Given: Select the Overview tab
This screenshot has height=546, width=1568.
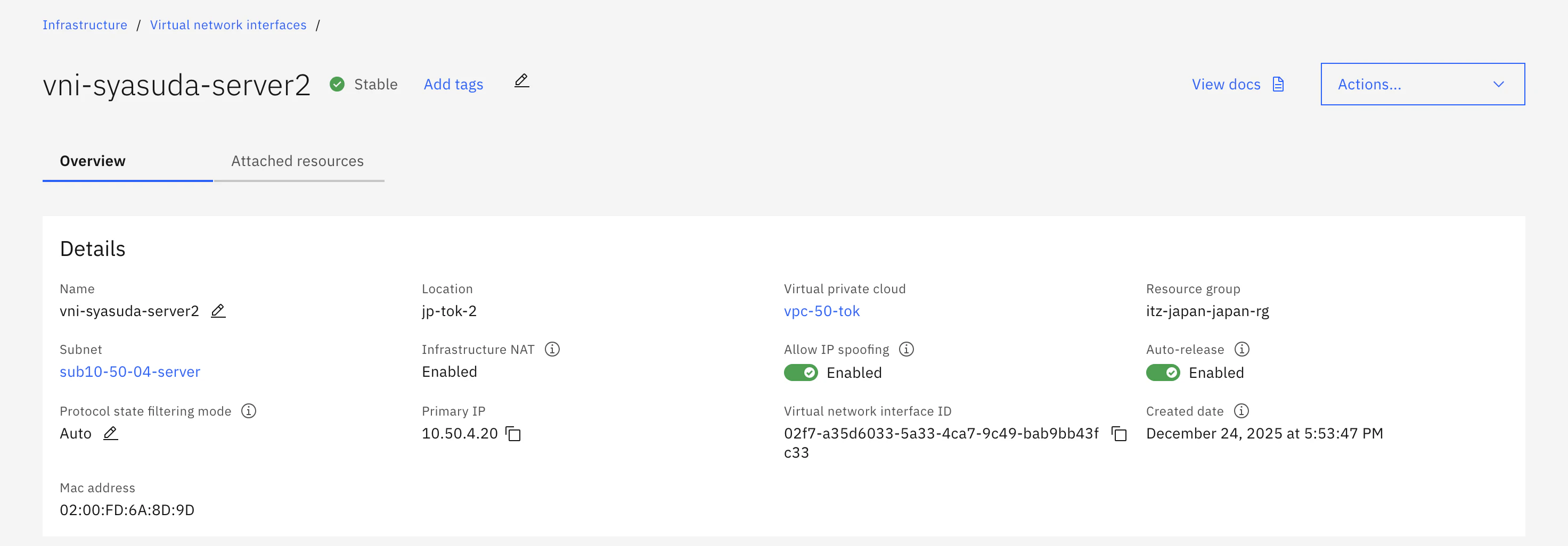Looking at the screenshot, I should (x=93, y=161).
